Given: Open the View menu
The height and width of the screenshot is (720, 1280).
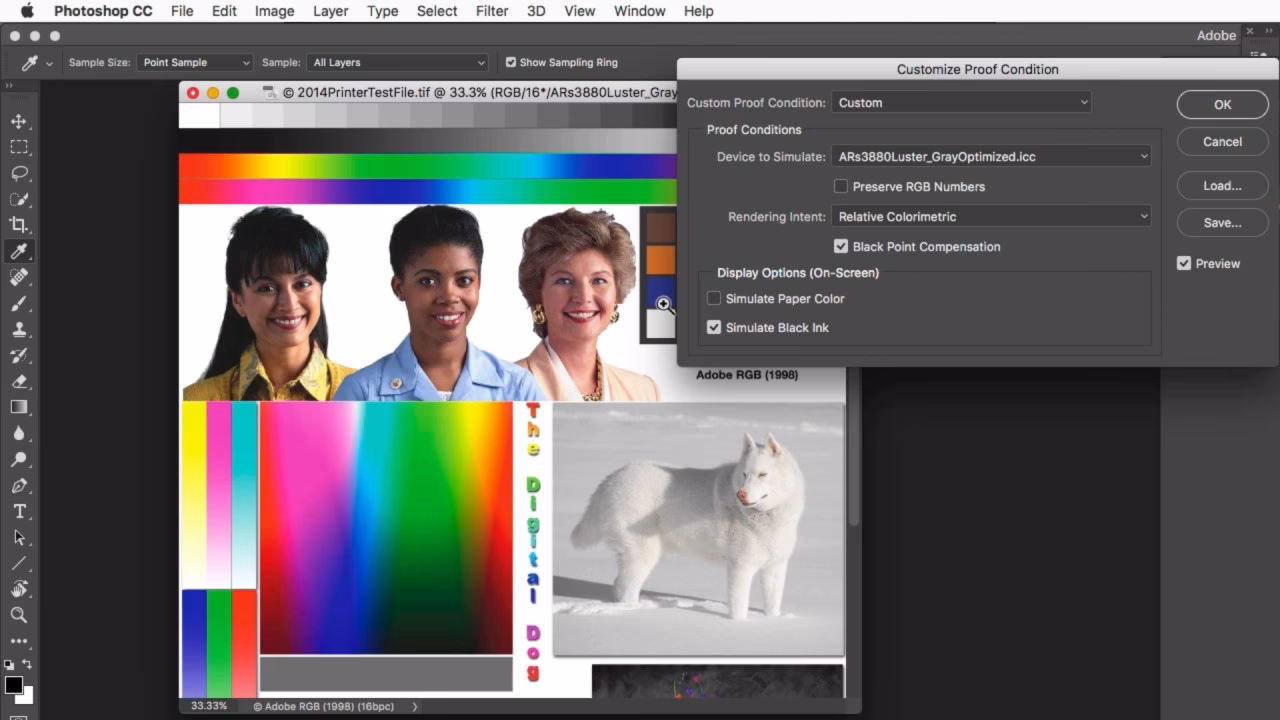Looking at the screenshot, I should coord(579,11).
